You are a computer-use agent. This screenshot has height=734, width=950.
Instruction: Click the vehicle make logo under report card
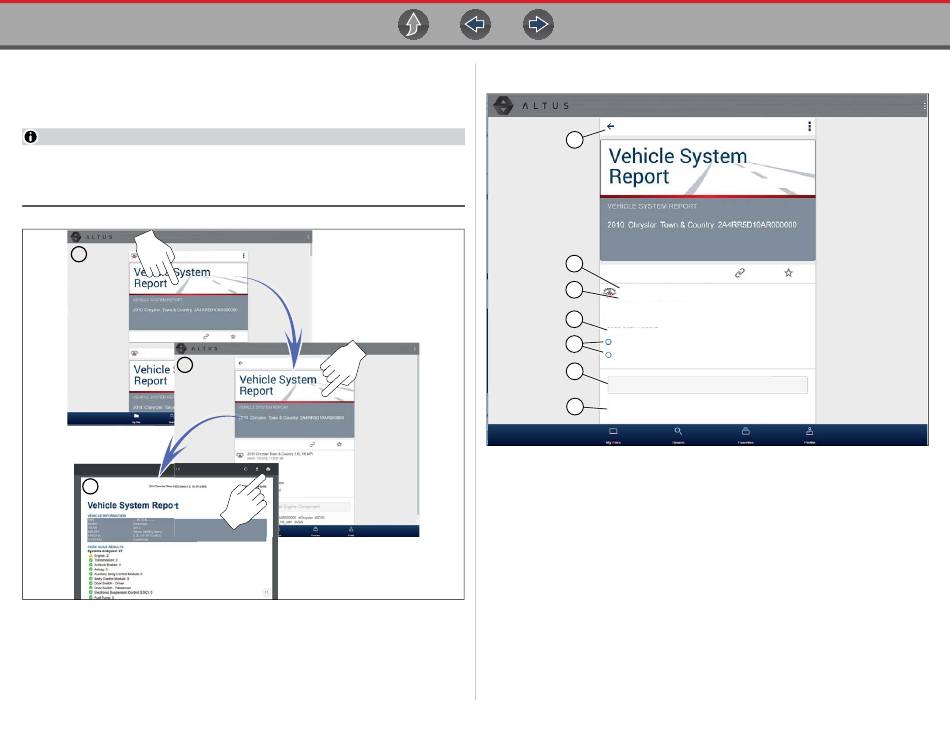pos(609,292)
